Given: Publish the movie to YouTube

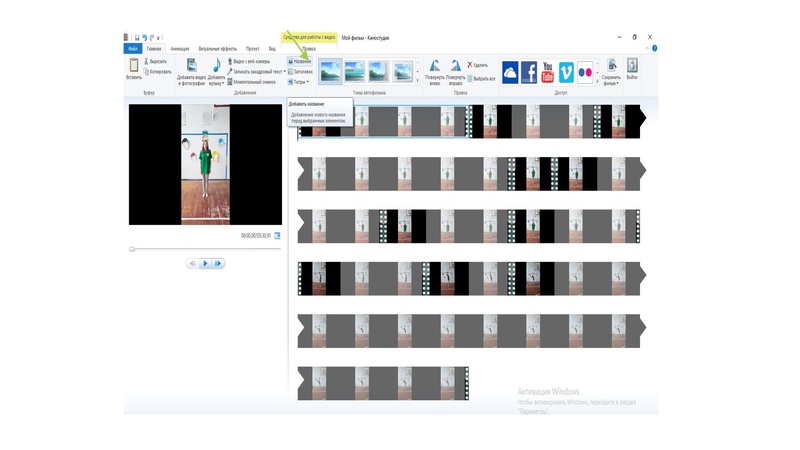Looking at the screenshot, I should [548, 72].
